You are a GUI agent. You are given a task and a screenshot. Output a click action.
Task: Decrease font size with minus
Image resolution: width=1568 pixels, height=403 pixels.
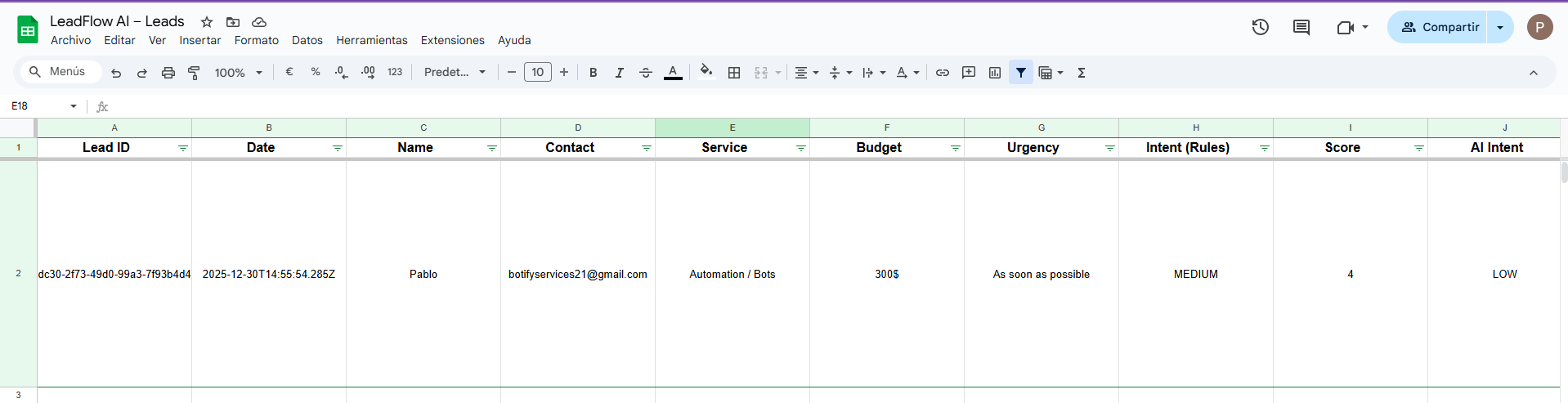pos(512,73)
